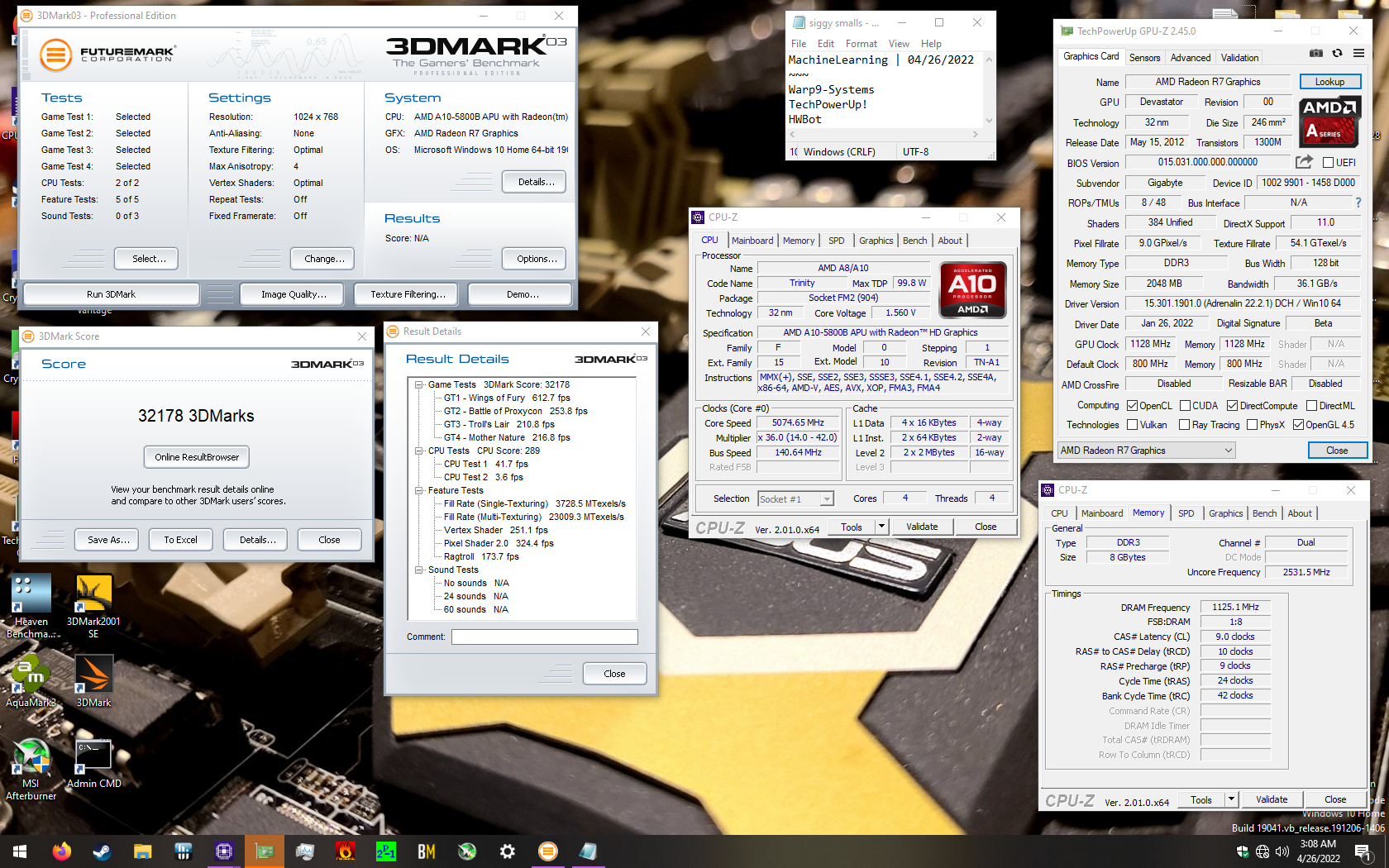Collapse the Sound Tests tree node
Screen dimensions: 1389x868
coord(419,570)
